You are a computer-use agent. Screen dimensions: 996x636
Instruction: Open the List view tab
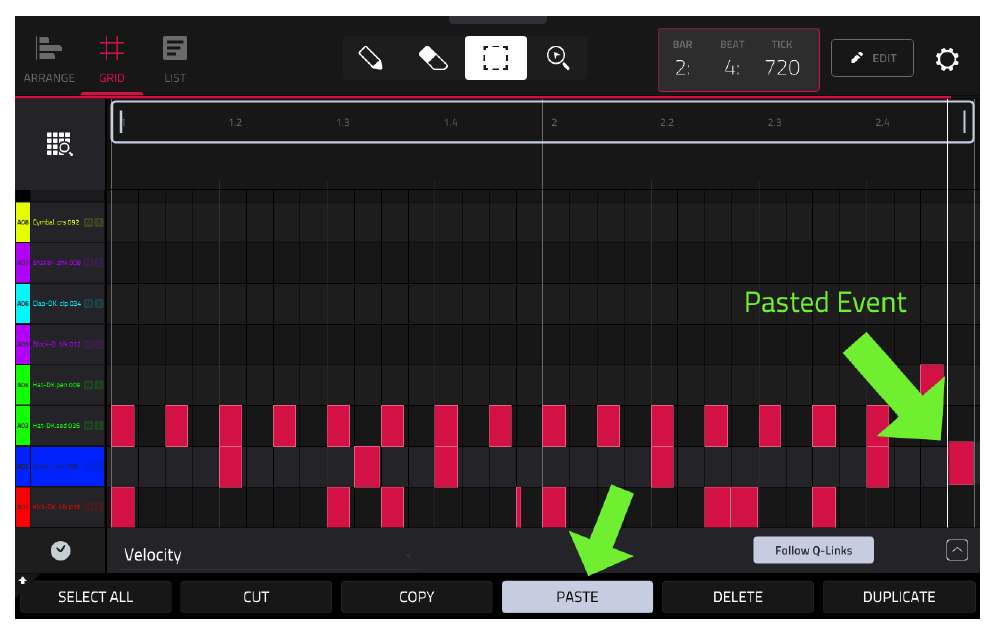click(x=175, y=61)
